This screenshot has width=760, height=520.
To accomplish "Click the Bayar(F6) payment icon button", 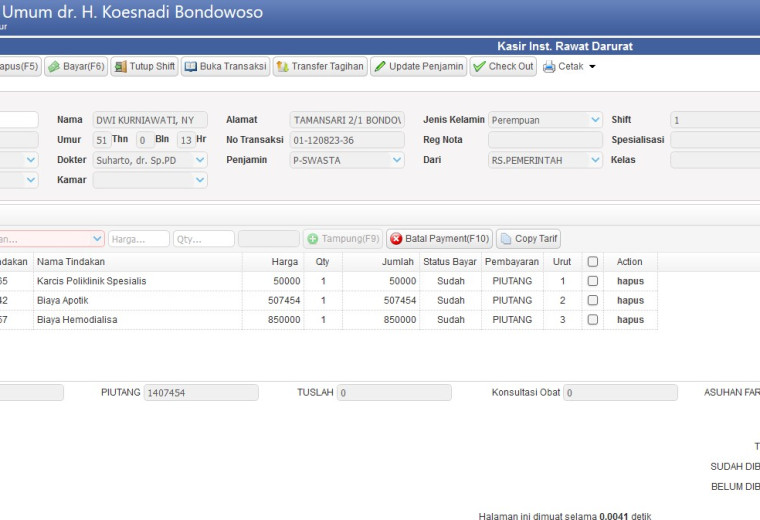I will click(x=54, y=66).
